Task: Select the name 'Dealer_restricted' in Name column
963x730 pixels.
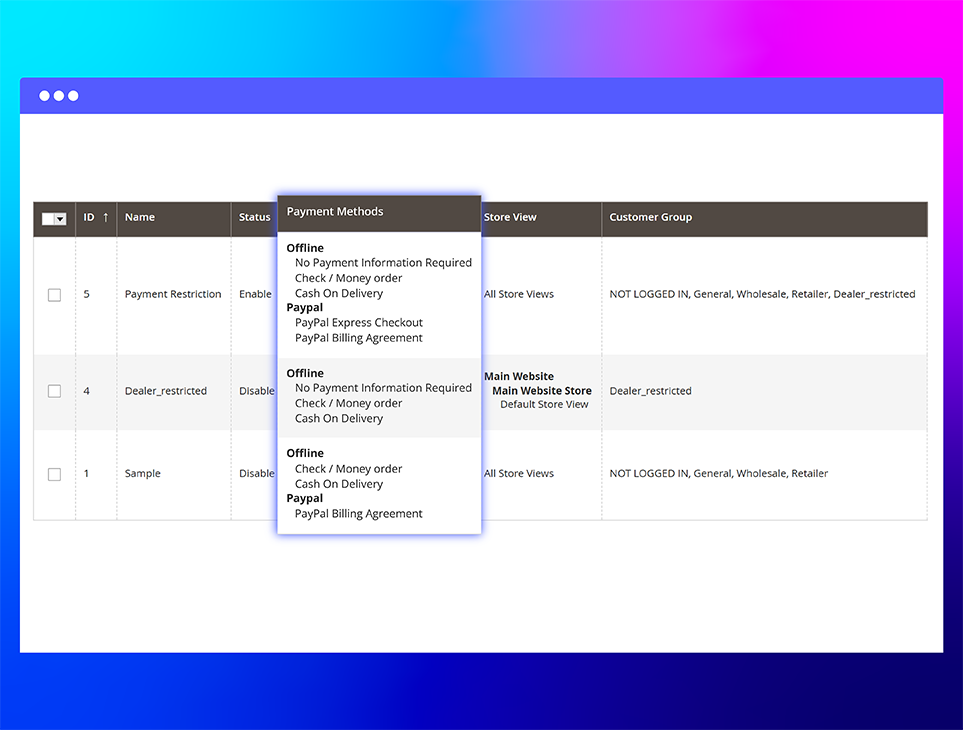Action: 166,391
